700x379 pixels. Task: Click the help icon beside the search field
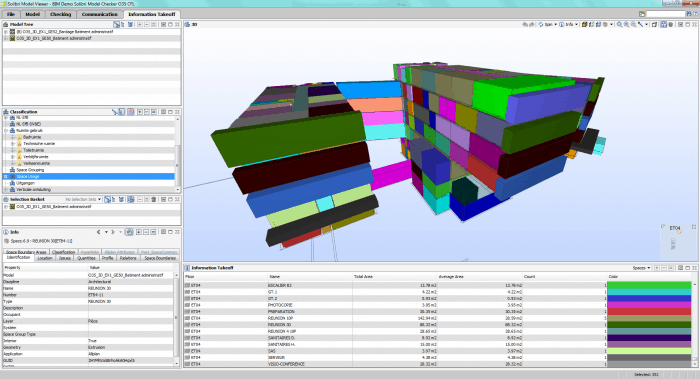(x=695, y=14)
